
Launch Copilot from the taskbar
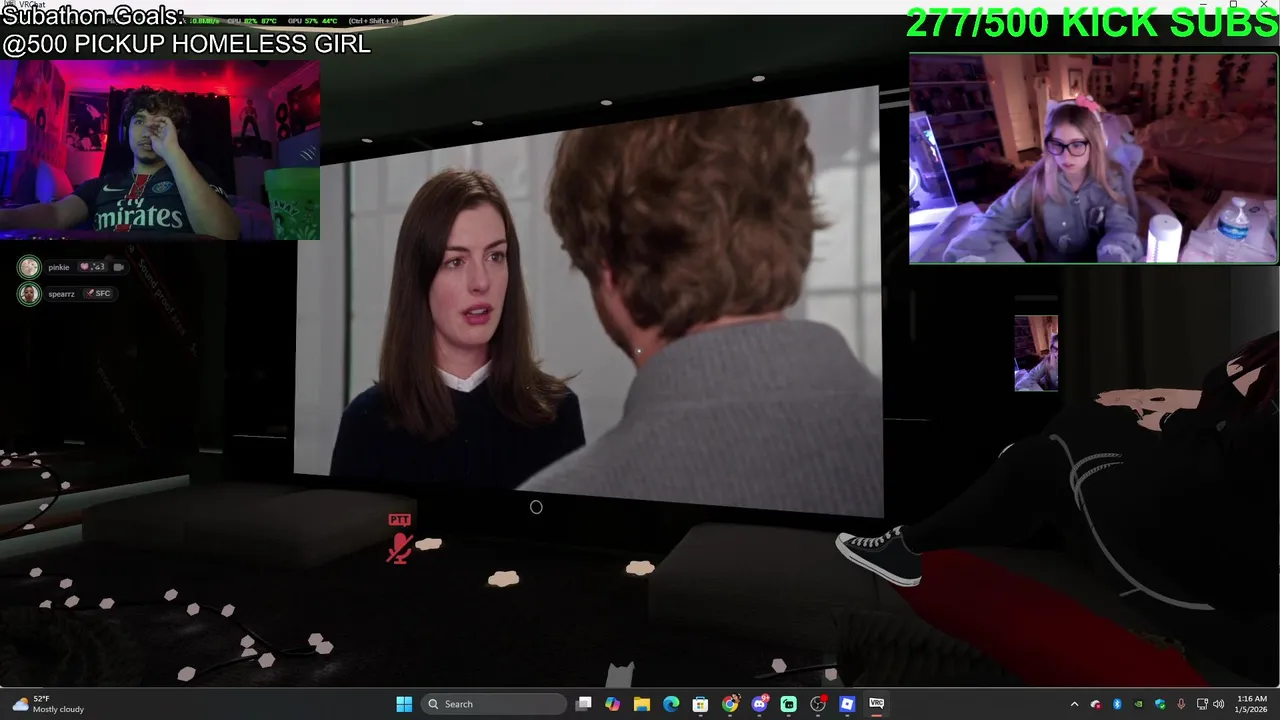pos(613,704)
